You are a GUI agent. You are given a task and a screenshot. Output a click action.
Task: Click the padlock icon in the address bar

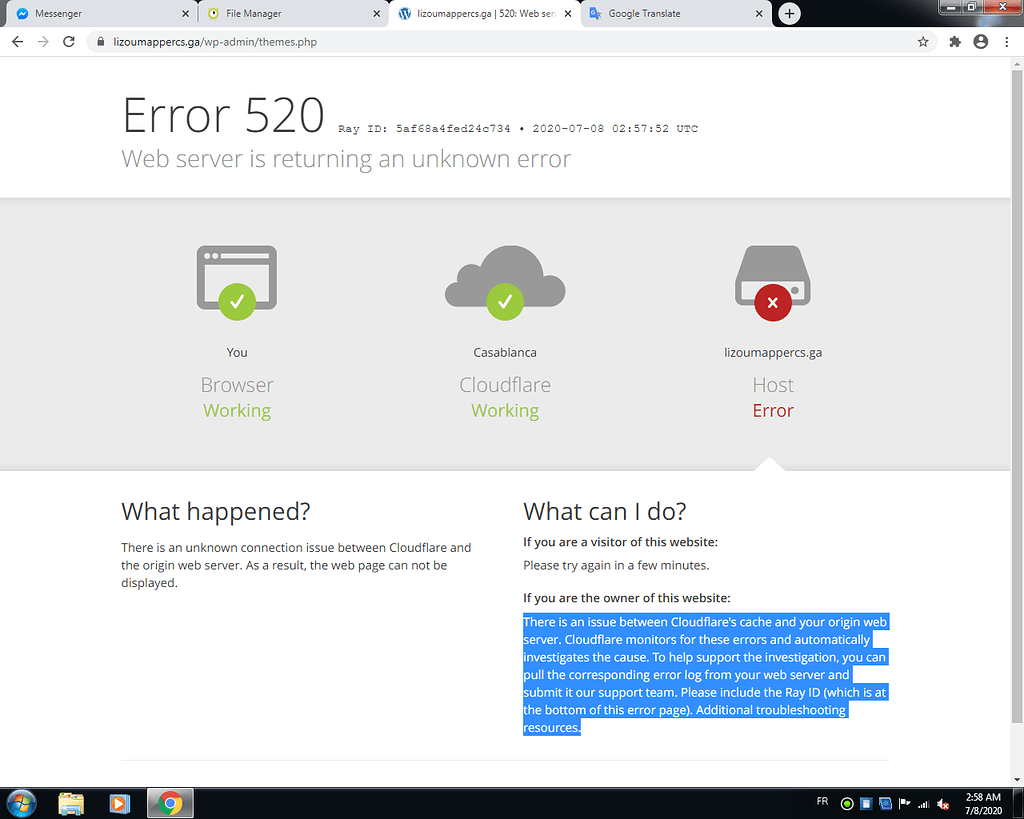coord(100,42)
